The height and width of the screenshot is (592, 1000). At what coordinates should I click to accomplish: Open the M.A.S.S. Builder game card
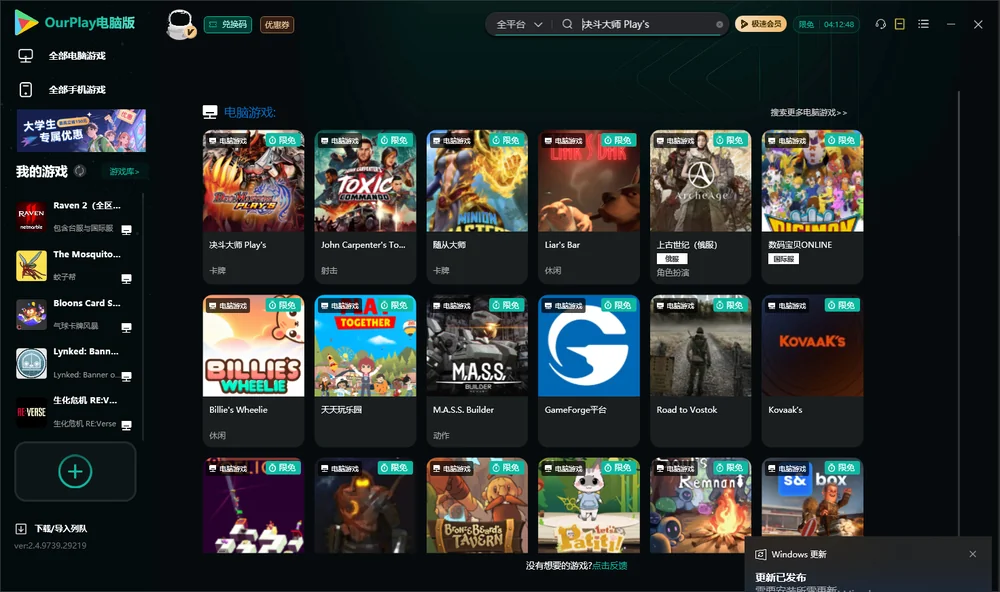coord(477,371)
